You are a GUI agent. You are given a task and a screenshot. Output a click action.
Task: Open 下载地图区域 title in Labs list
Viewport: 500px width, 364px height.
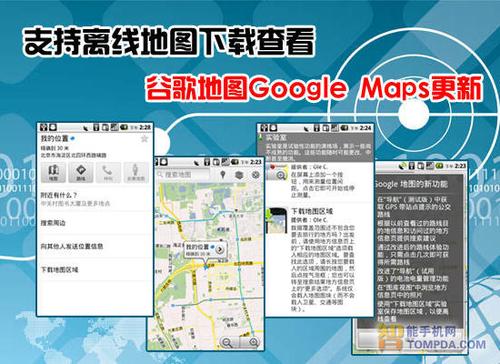[312, 211]
